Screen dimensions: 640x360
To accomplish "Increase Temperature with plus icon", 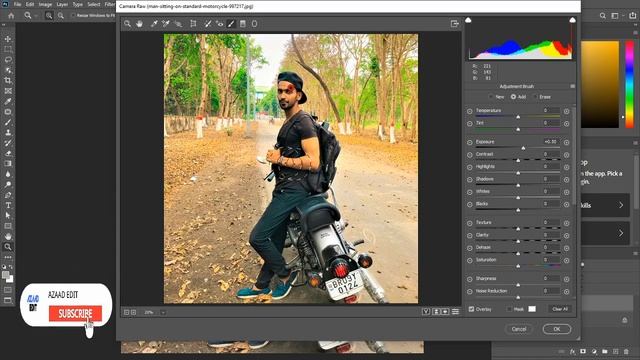I will click(567, 111).
